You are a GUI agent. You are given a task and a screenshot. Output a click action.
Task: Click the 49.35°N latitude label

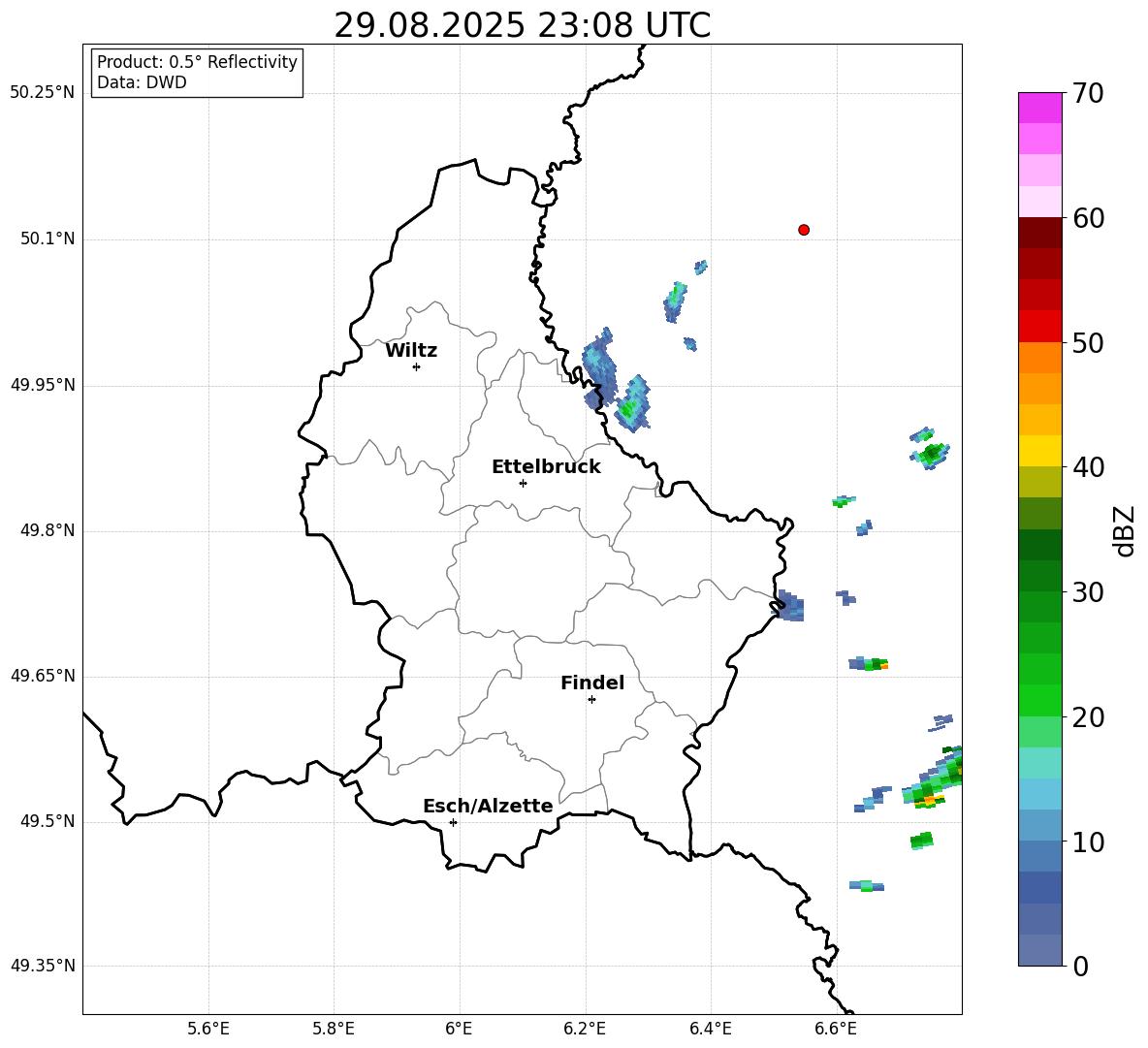coord(43,966)
